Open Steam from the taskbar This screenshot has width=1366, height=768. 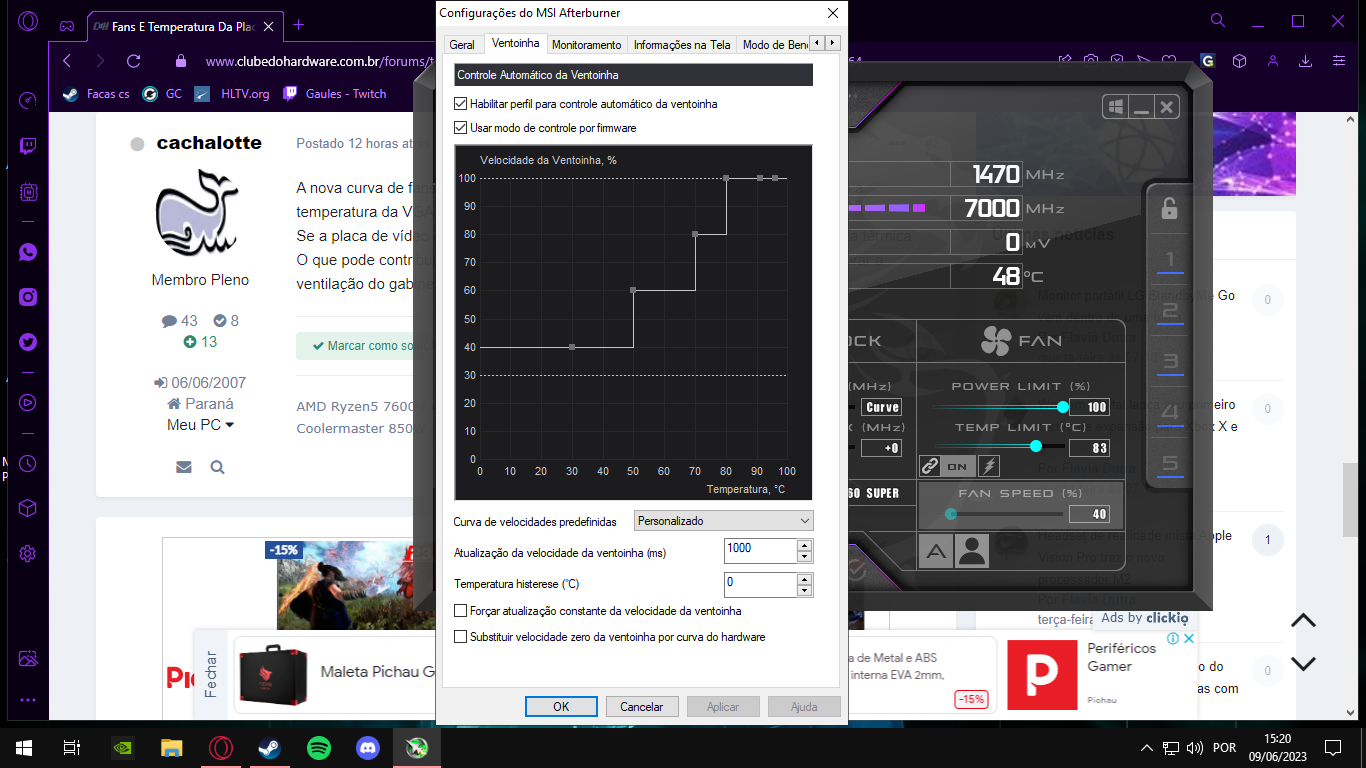pyautogui.click(x=270, y=747)
